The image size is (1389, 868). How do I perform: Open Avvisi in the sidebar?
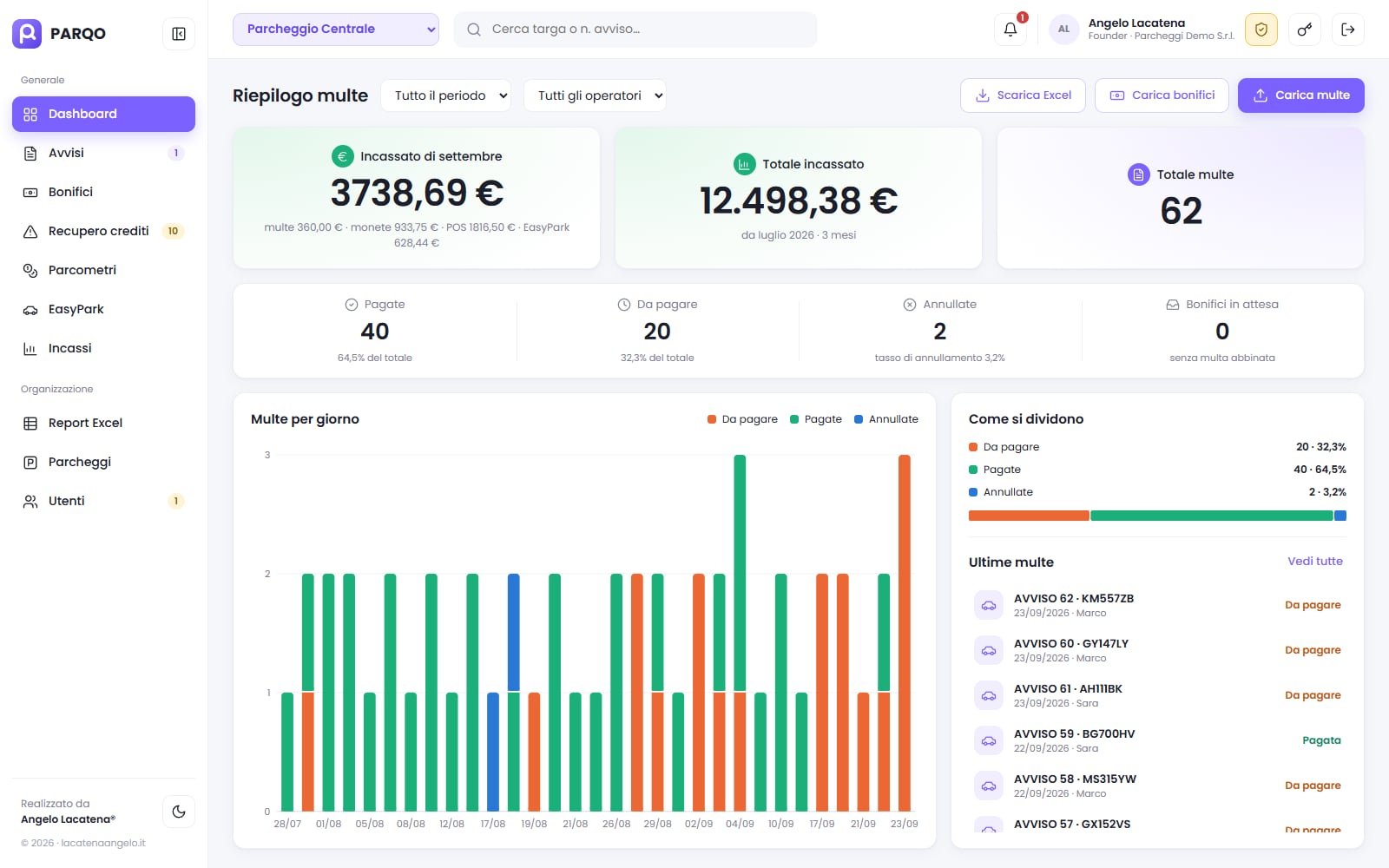[103, 153]
